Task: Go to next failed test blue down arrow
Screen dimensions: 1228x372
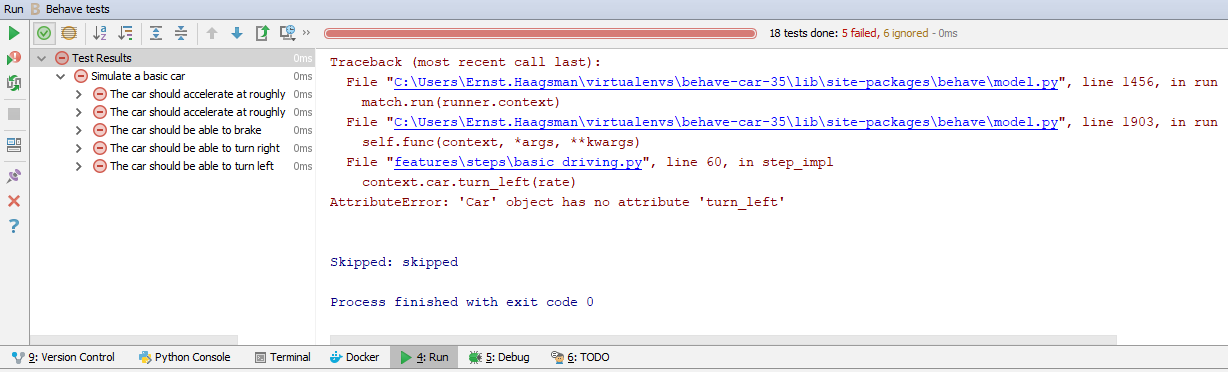Action: tap(237, 33)
